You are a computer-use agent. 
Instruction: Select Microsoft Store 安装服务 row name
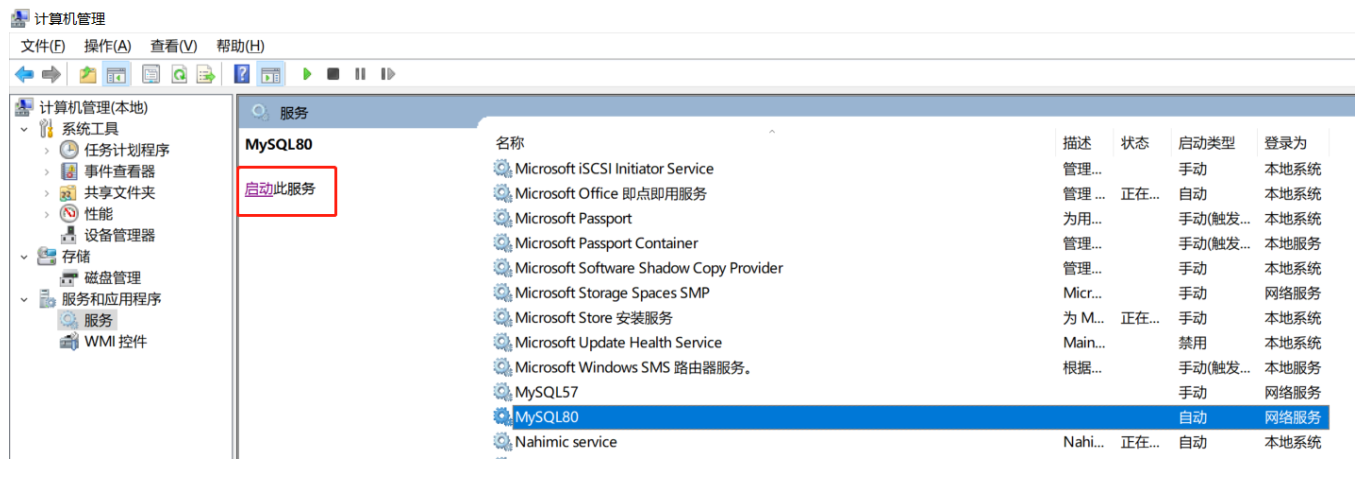pyautogui.click(x=594, y=318)
